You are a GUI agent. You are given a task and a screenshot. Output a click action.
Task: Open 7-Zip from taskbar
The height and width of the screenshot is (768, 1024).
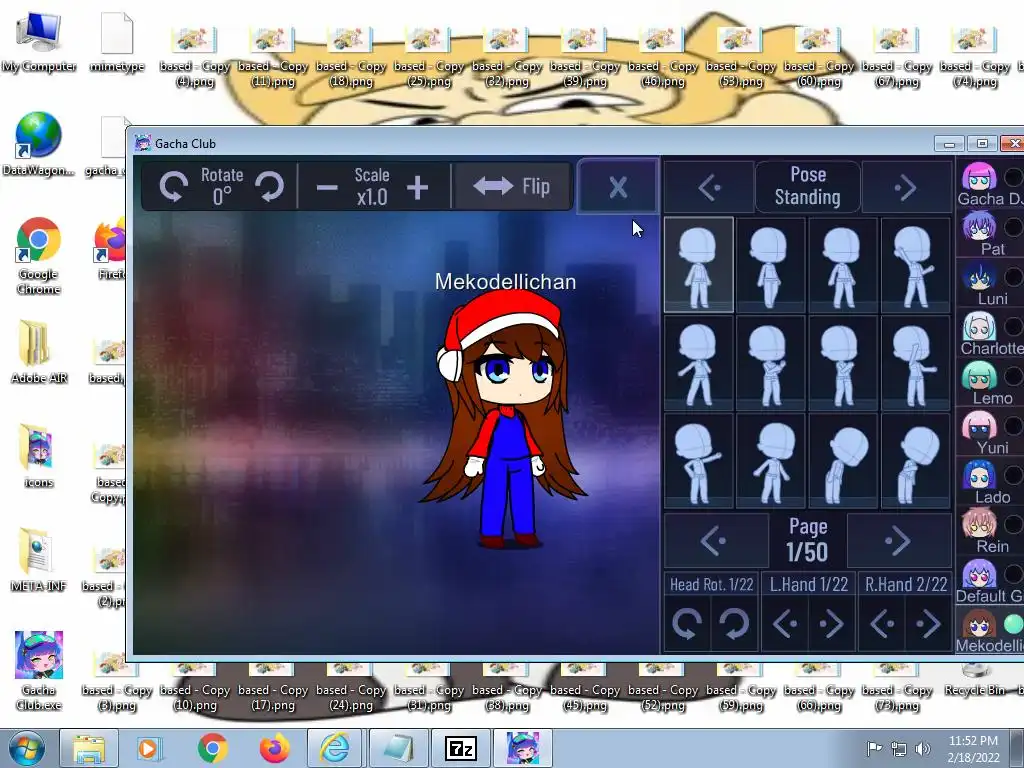pos(461,748)
